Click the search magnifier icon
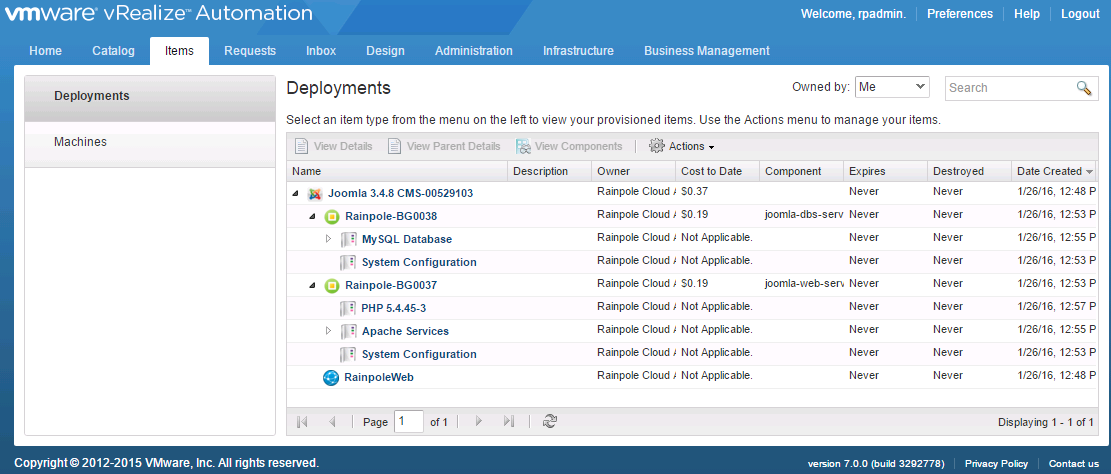Image resolution: width=1111 pixels, height=474 pixels. [x=1084, y=88]
